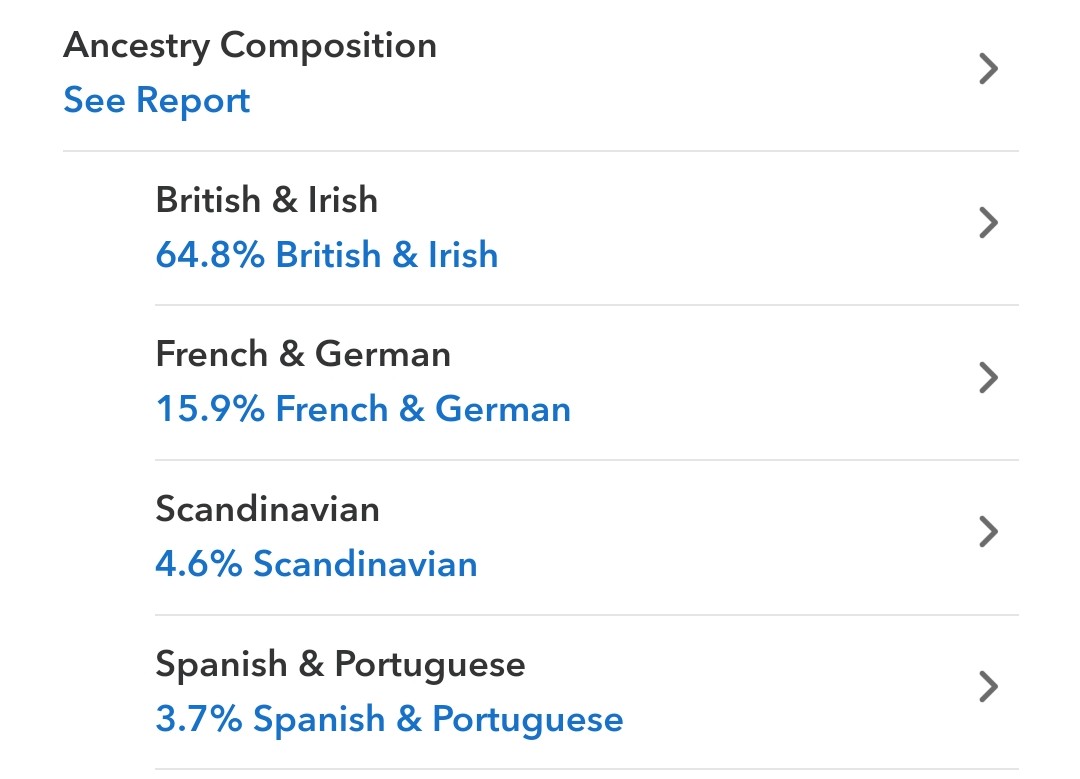Expand the dark Scandinavian heading
The width and height of the screenshot is (1080, 779).
[x=267, y=510]
